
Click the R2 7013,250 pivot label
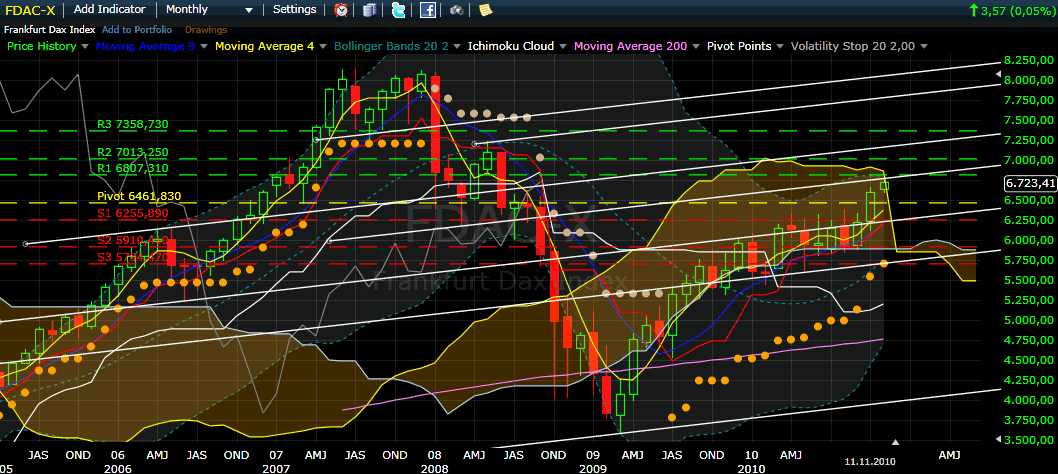click(132, 152)
